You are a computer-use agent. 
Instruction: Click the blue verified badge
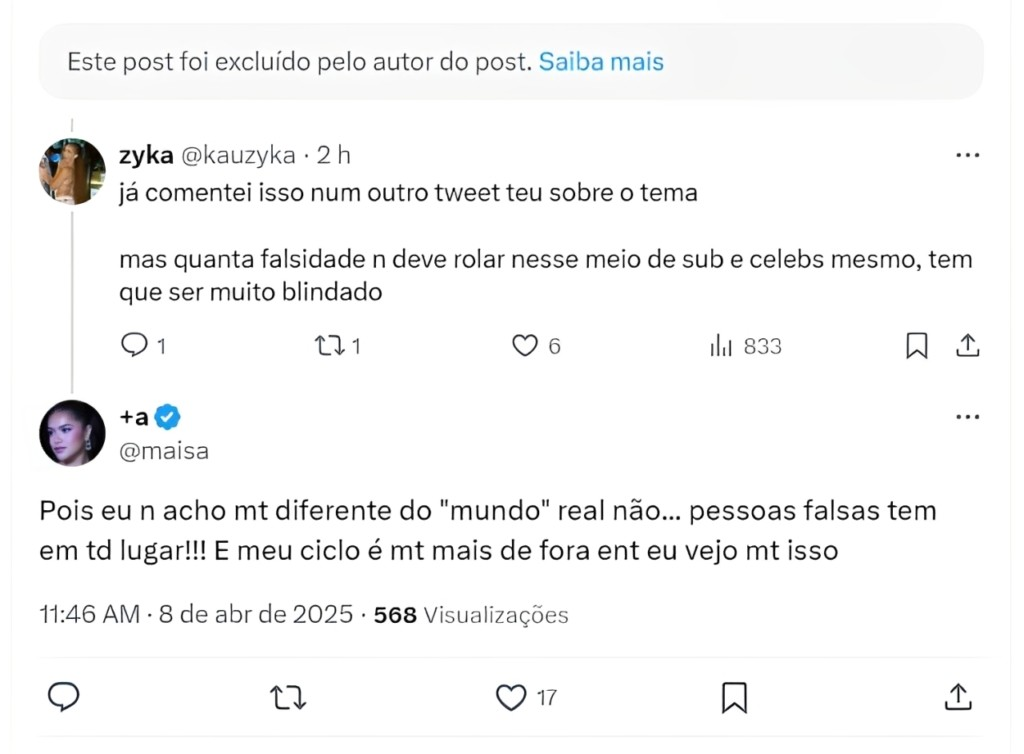168,418
